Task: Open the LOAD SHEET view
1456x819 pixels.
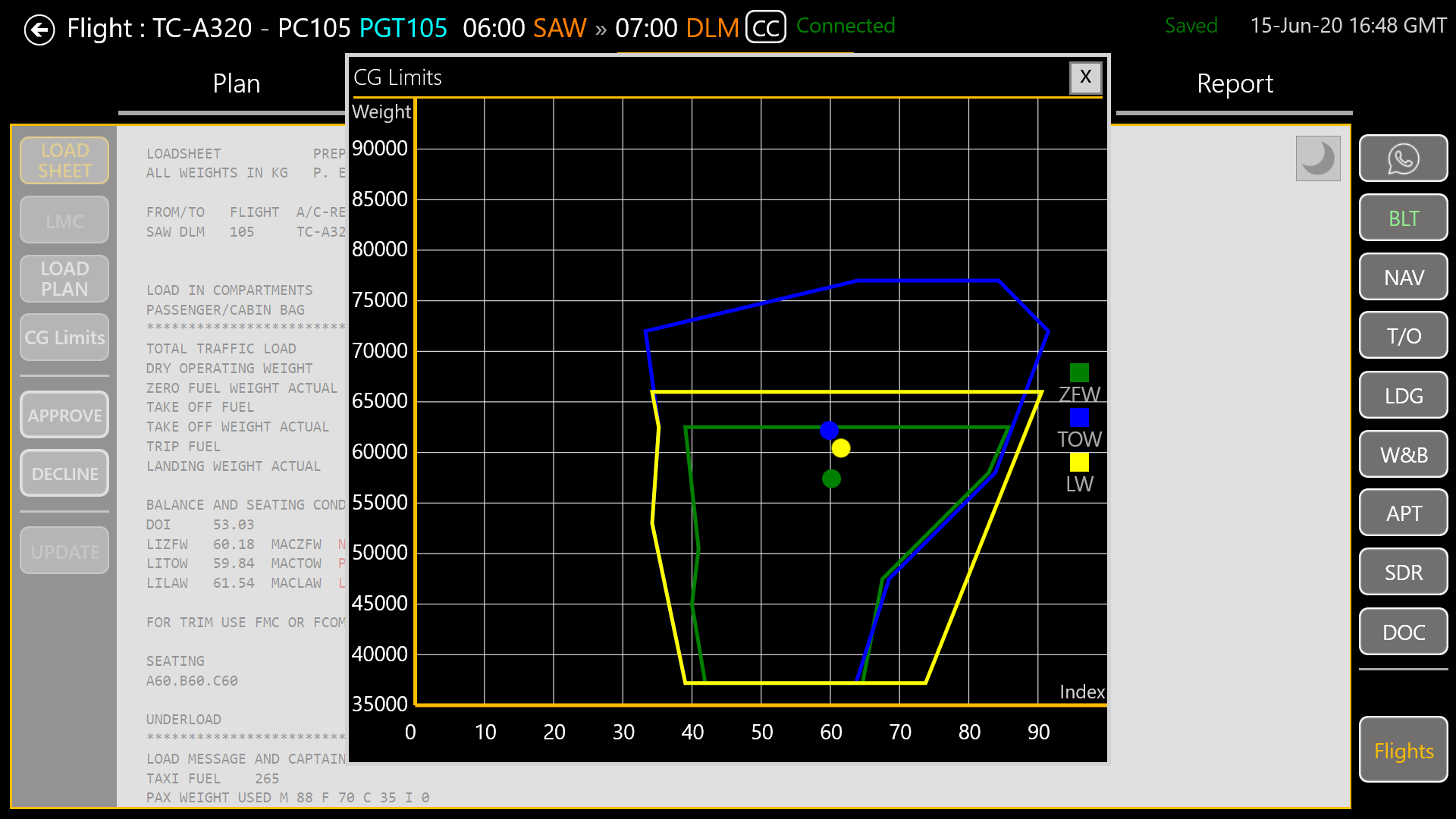Action: 64,161
